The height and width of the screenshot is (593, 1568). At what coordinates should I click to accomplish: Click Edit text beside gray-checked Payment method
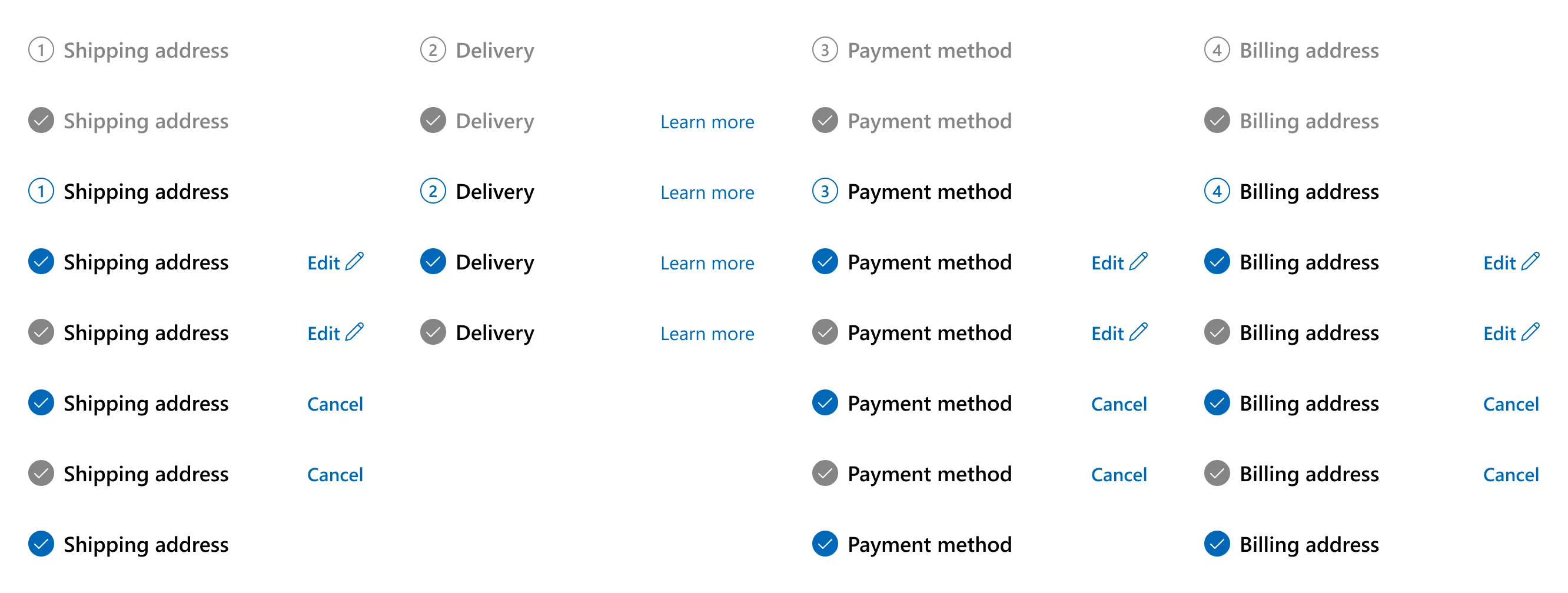1107,334
